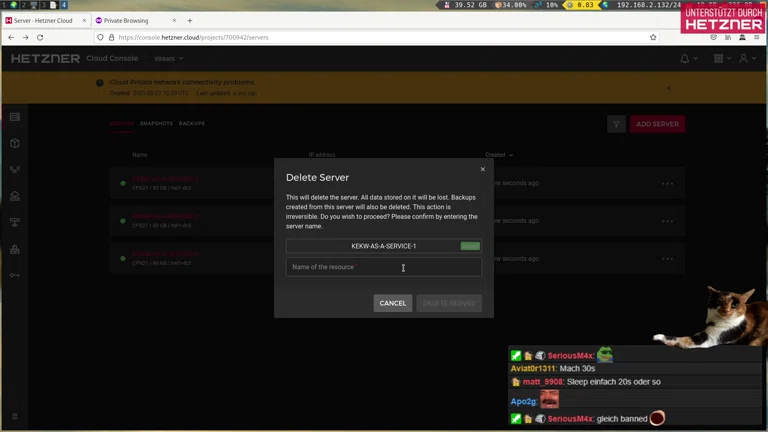The image size is (768, 432).
Task: Open the notifications bell menu
Action: pos(688,58)
